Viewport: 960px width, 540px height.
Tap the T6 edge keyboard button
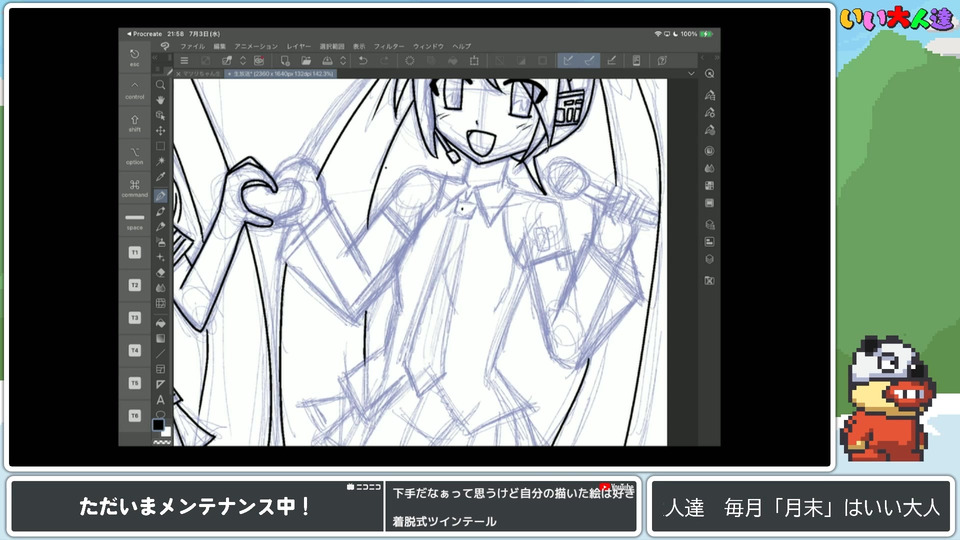point(135,416)
